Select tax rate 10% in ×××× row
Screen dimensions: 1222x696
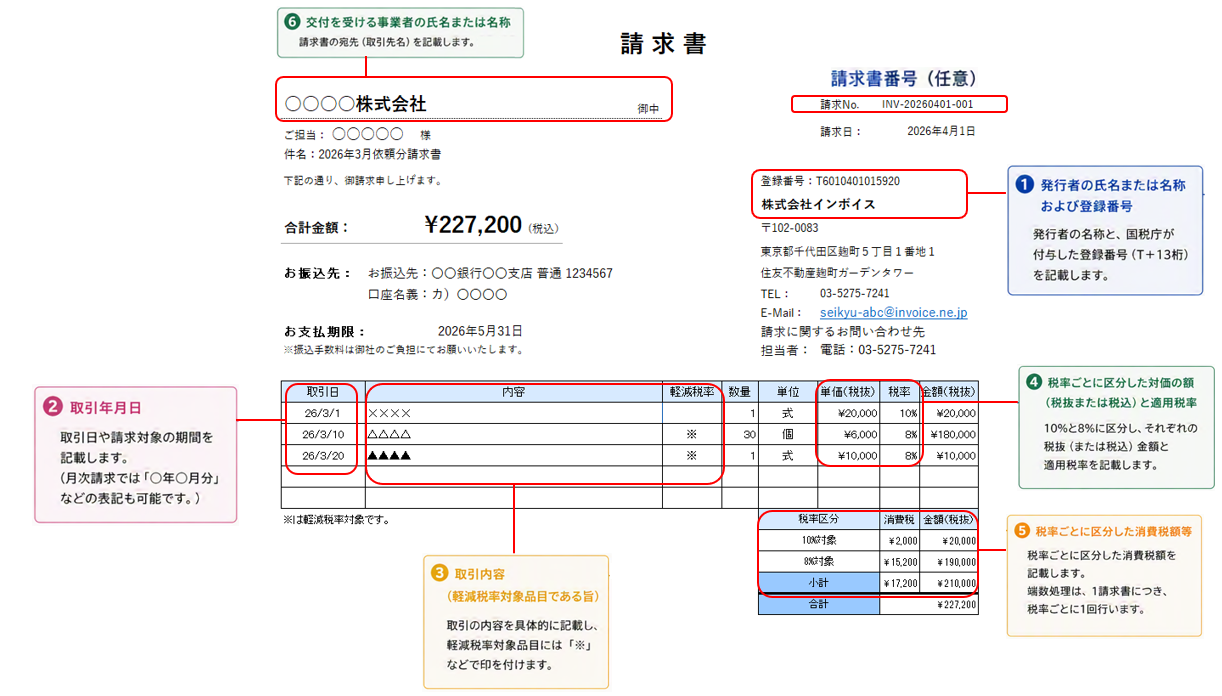[x=908, y=413]
